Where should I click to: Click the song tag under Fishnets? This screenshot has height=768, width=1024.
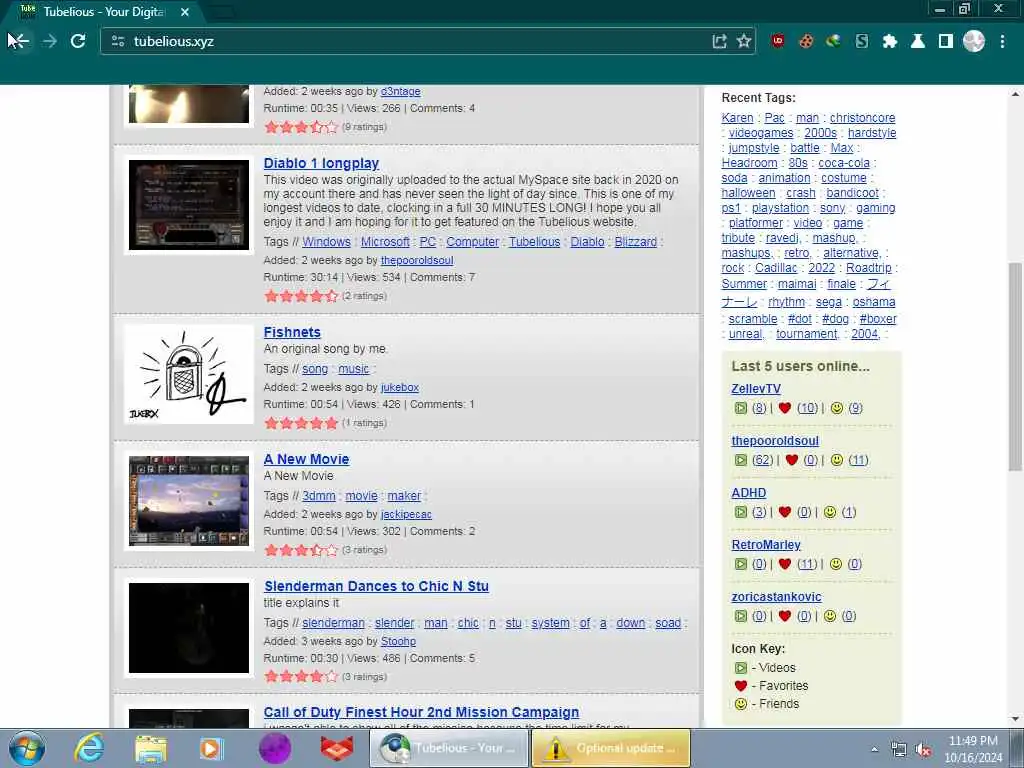[x=315, y=369]
